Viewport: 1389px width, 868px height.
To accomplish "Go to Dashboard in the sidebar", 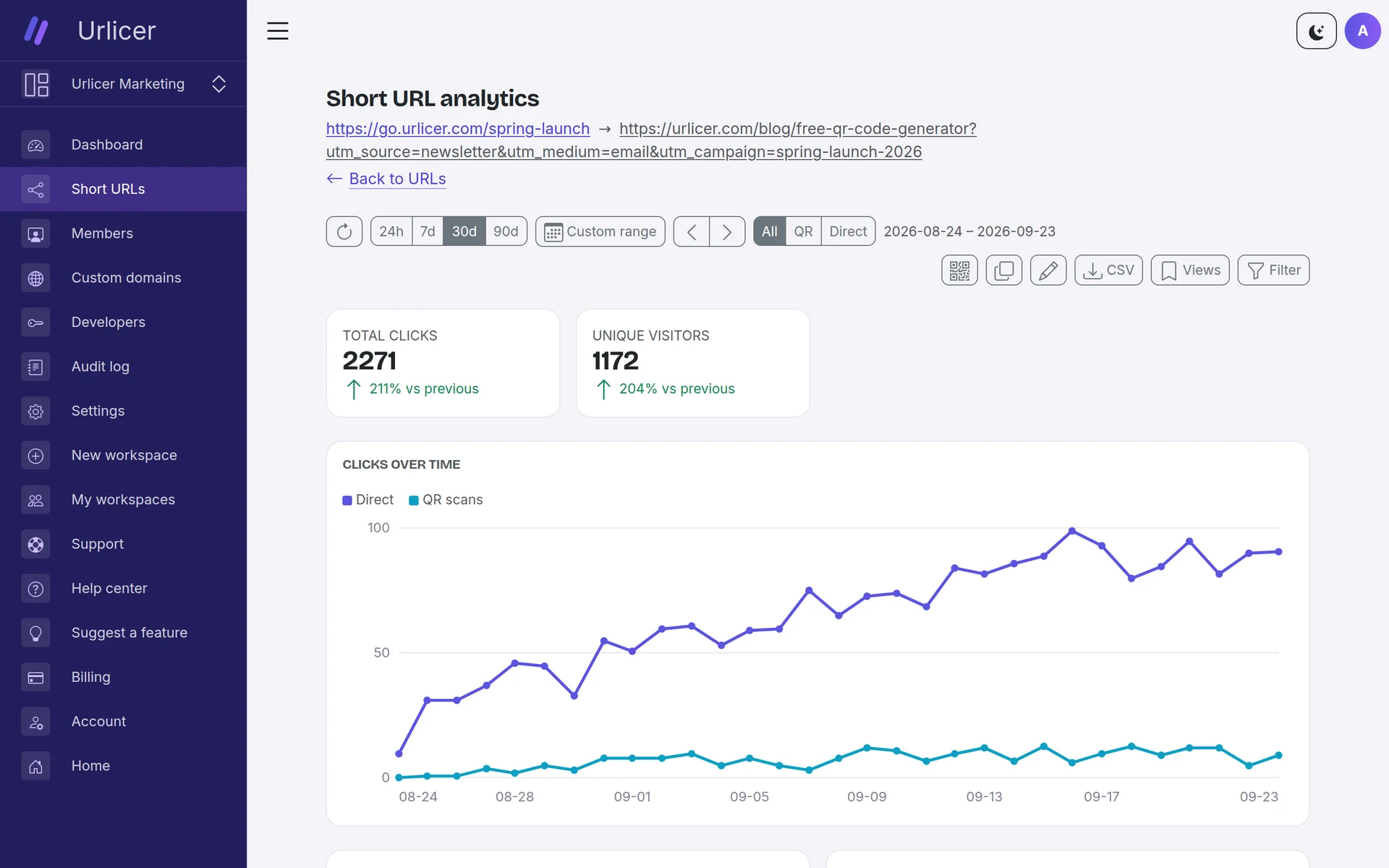I will pos(123,145).
